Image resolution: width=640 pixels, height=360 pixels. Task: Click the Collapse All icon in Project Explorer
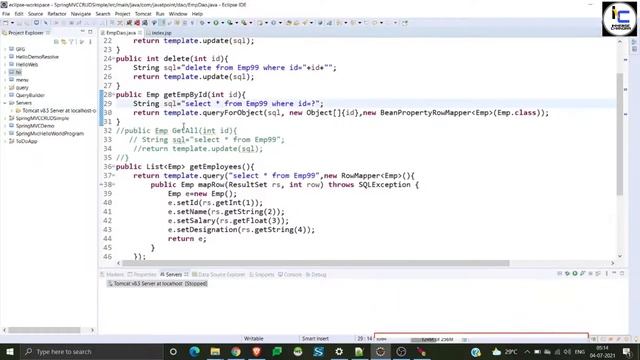pos(56,42)
